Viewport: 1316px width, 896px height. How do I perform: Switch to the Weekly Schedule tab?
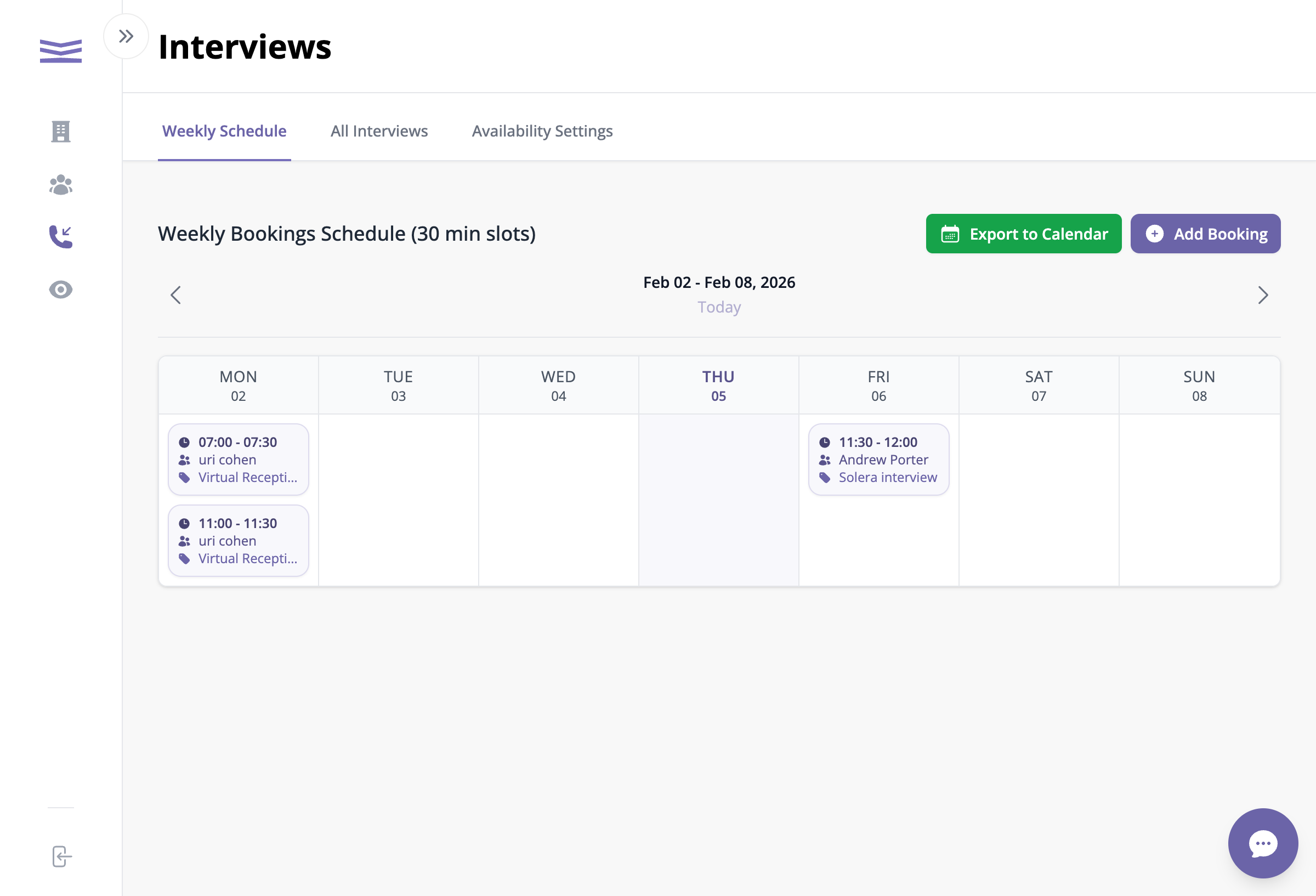tap(224, 131)
